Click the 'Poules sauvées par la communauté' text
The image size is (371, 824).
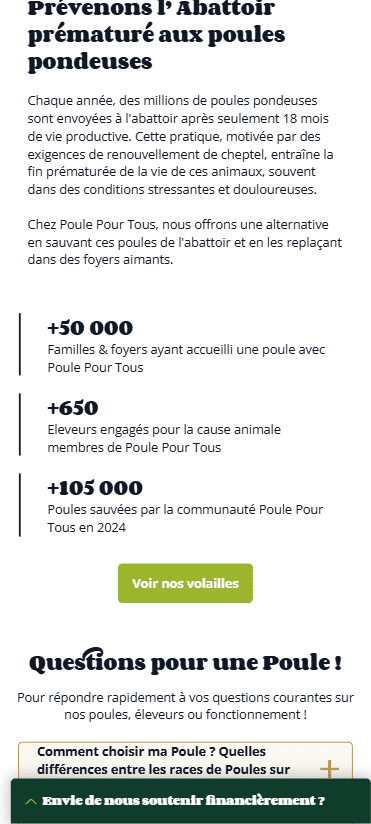(x=185, y=518)
